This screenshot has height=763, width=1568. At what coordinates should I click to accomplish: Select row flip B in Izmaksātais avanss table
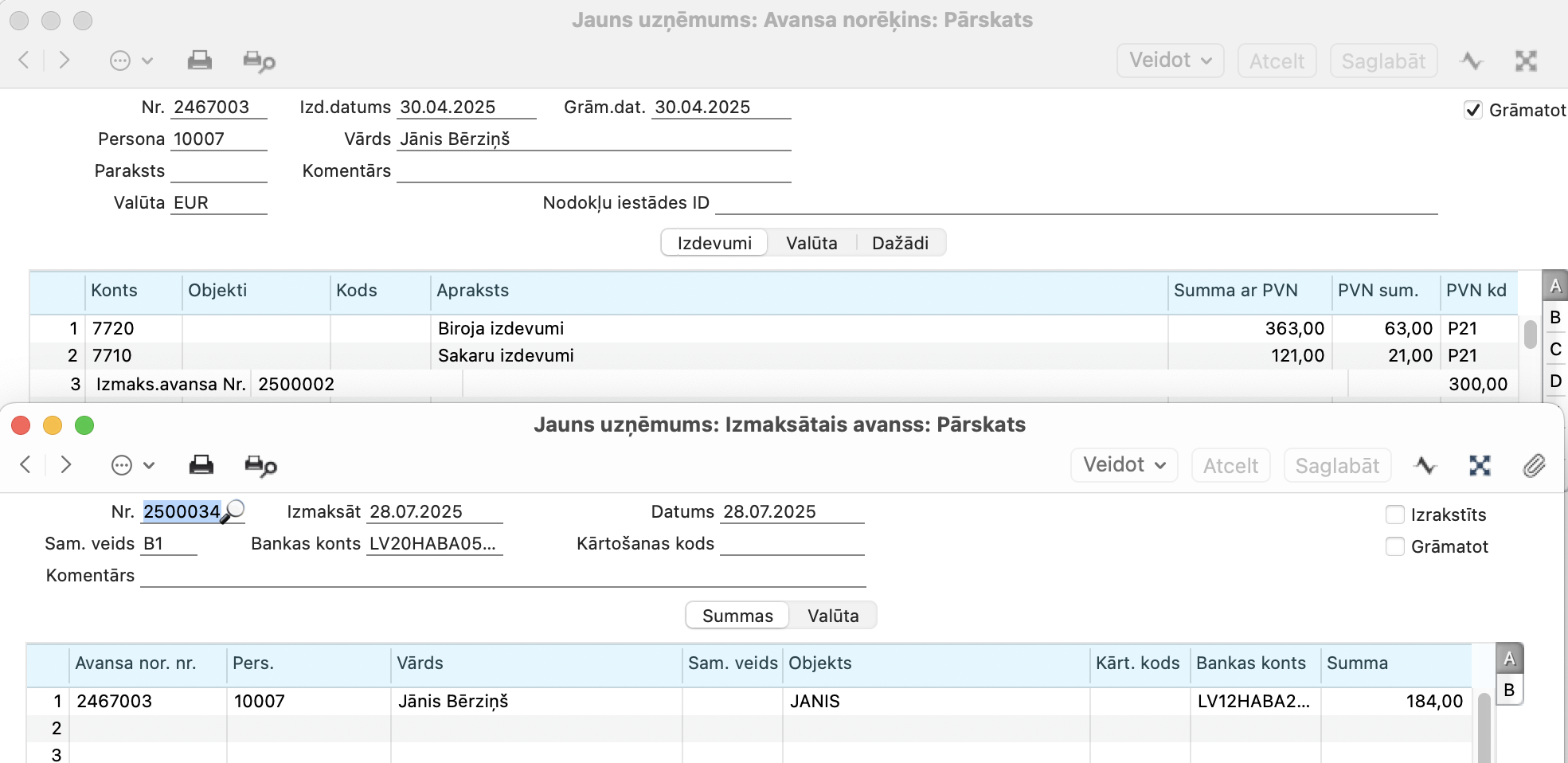(x=1509, y=690)
